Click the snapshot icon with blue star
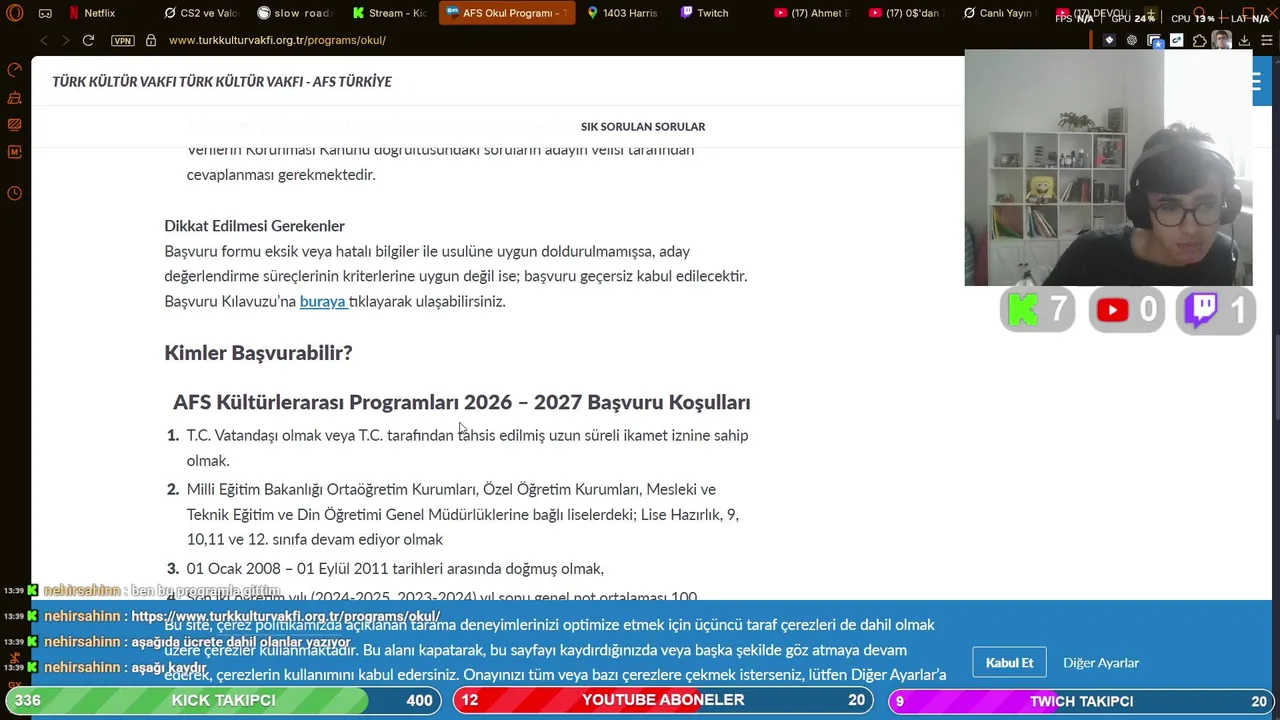This screenshot has width=1280, height=720. (x=1155, y=41)
